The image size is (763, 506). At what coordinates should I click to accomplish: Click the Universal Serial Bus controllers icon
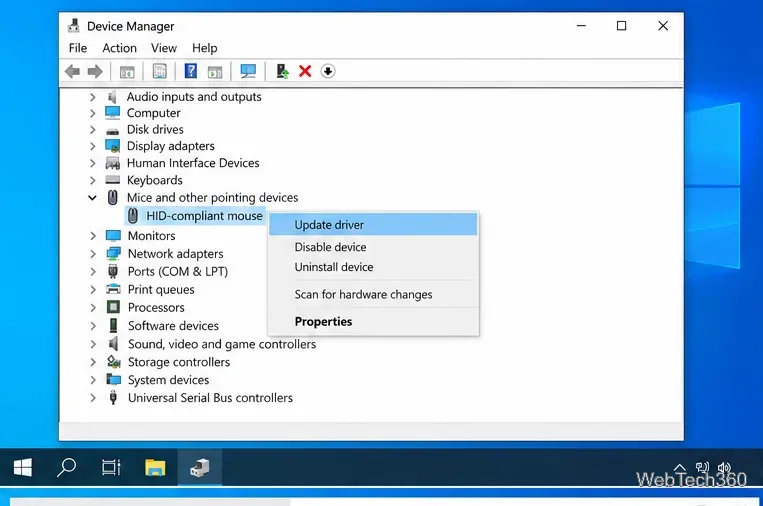point(113,398)
